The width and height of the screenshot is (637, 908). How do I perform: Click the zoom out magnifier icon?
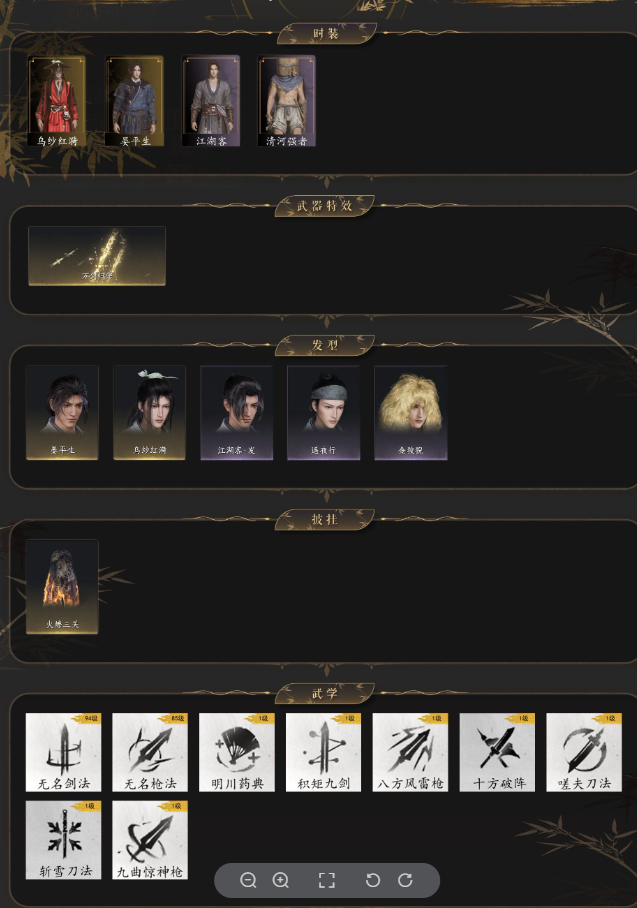pos(248,880)
